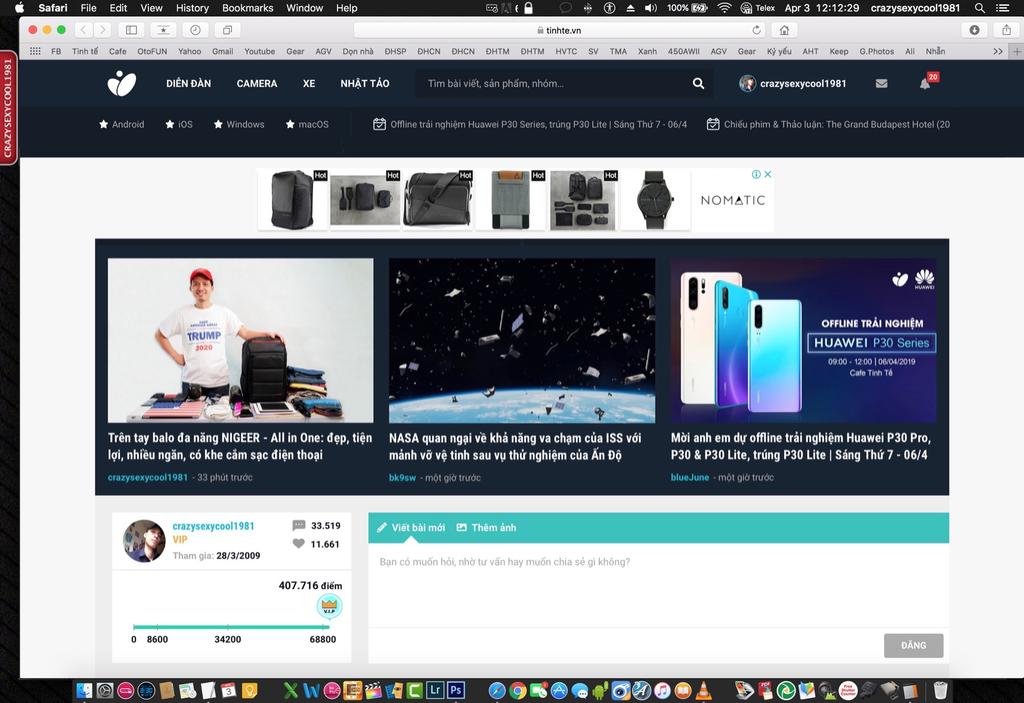Open the macOS Spotlight search icon
The height and width of the screenshot is (703, 1024).
point(980,8)
